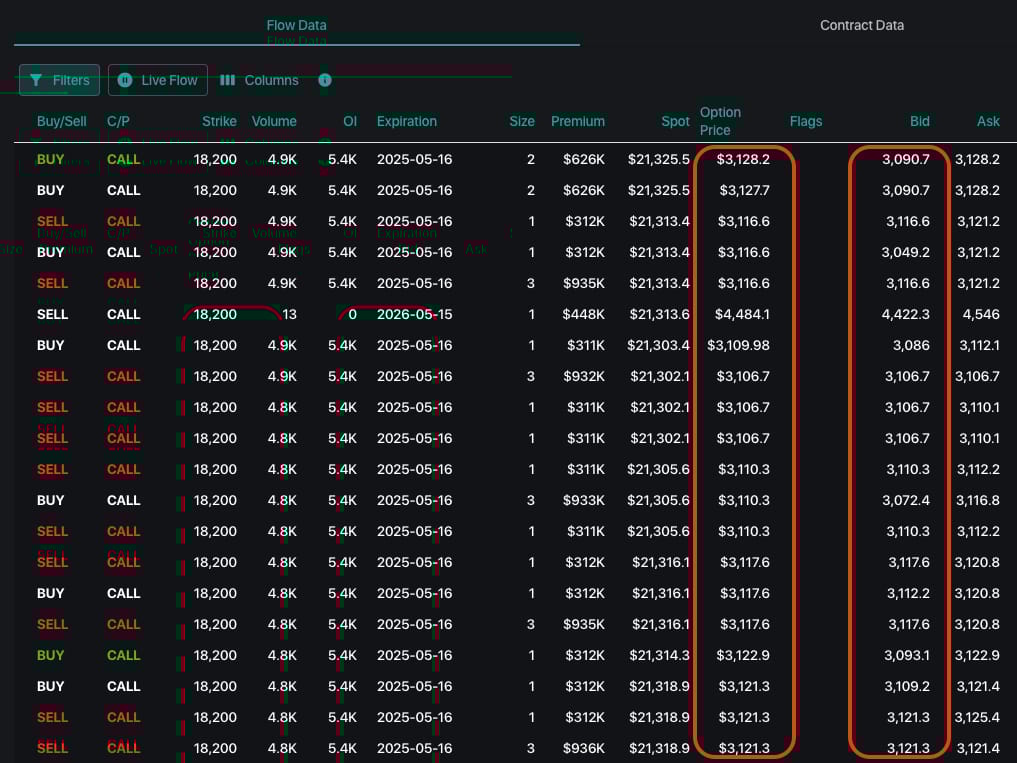Click the info circle icon beside Columns

pos(325,80)
